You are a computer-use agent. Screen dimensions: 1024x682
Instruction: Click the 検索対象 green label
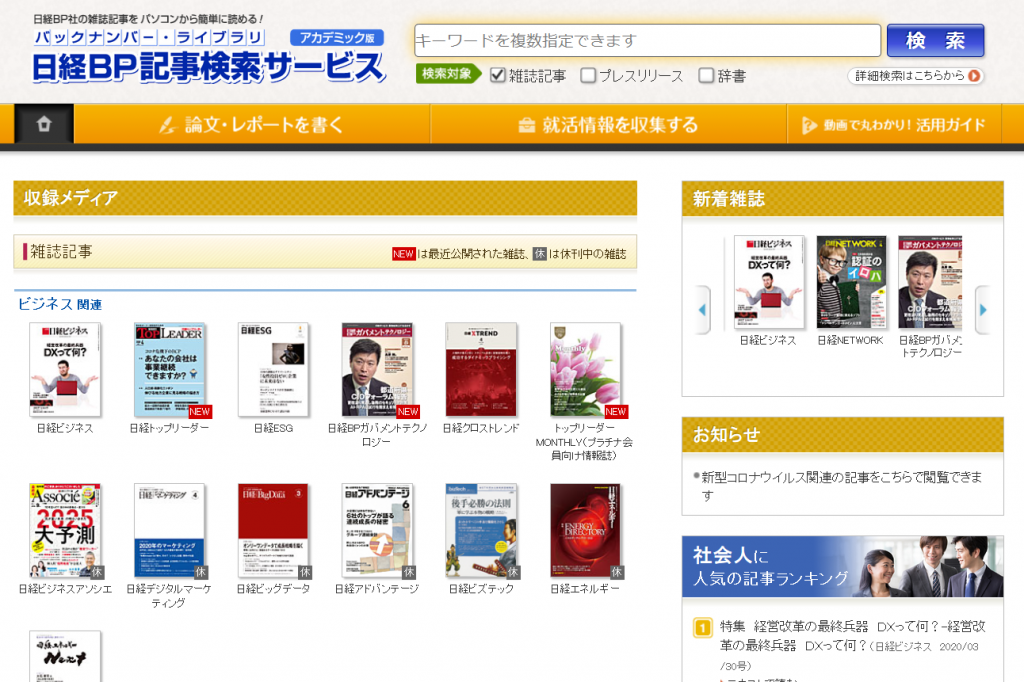click(448, 74)
